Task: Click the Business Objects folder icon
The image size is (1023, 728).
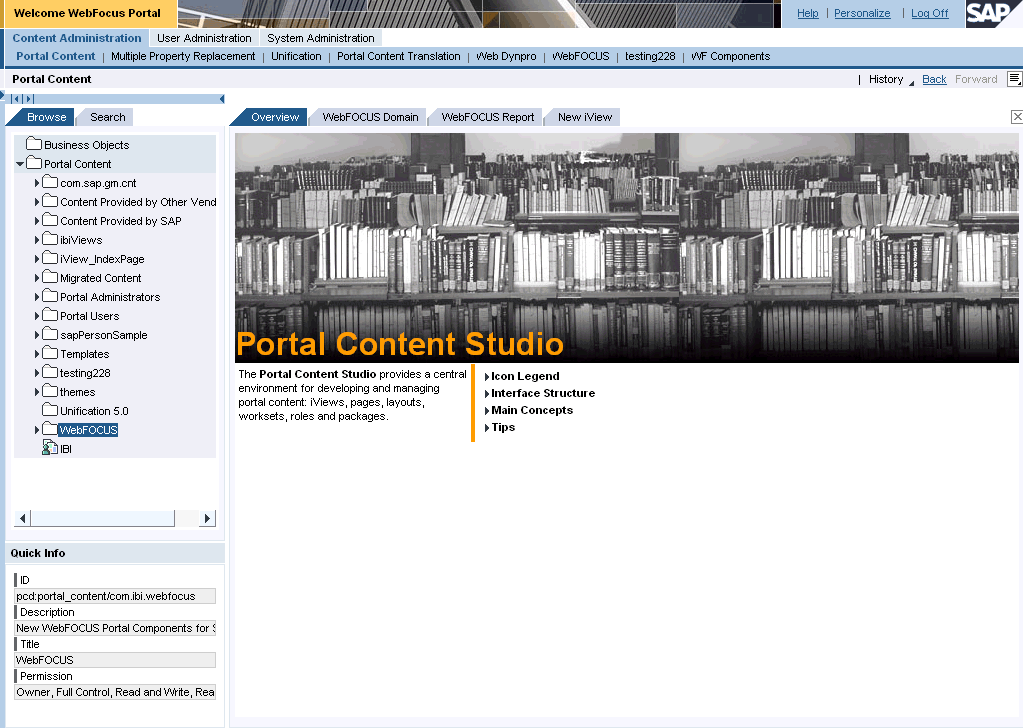Action: tap(33, 145)
